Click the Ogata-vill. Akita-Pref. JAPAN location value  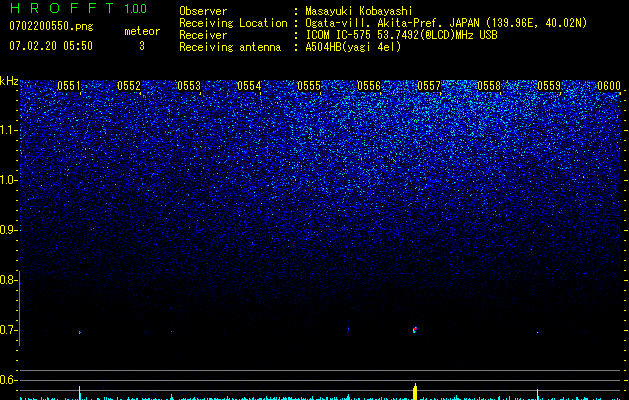tap(446, 23)
